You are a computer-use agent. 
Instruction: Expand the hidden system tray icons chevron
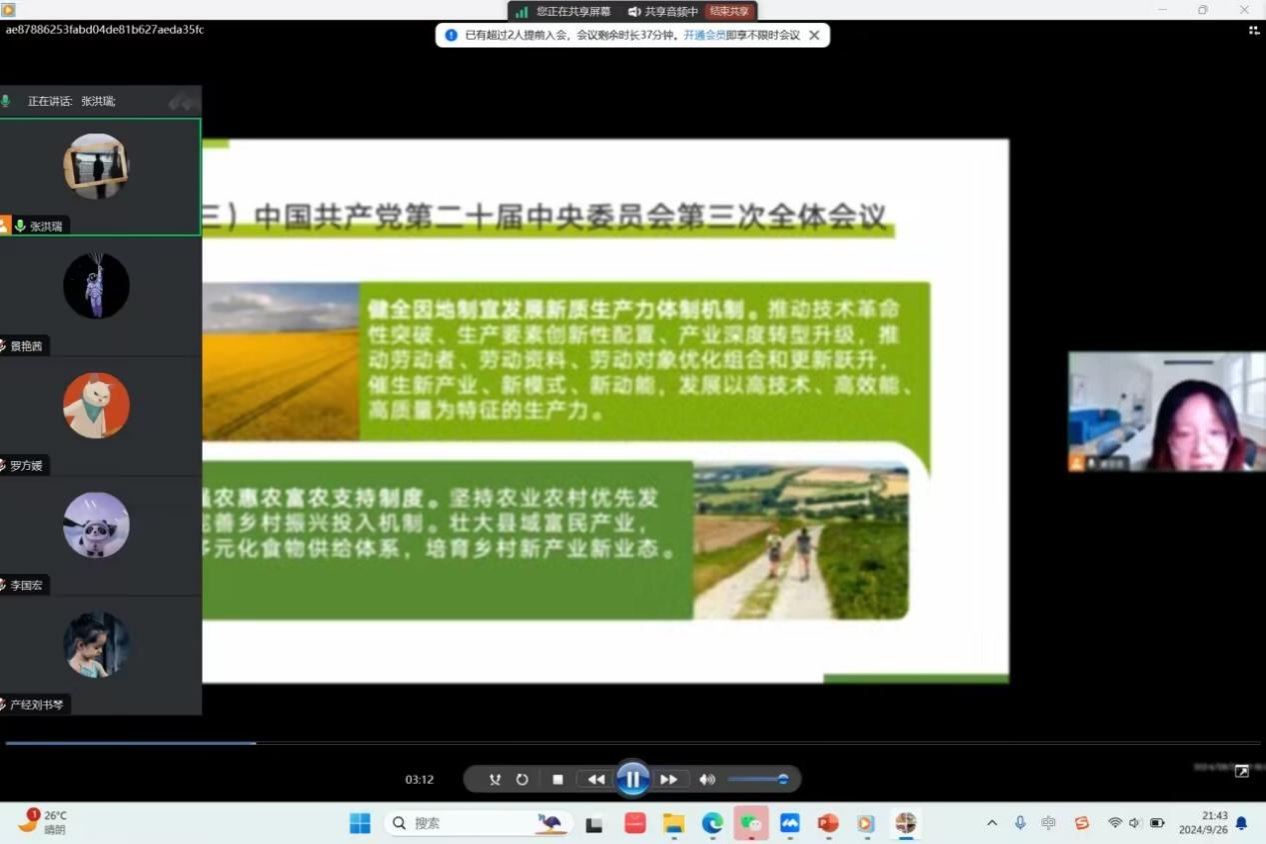coord(992,823)
